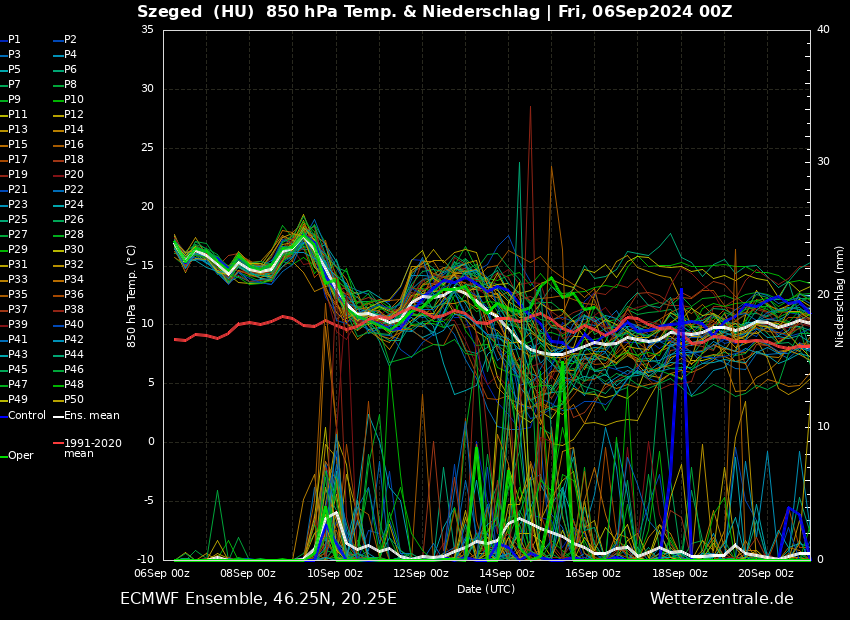
Task: Select the 10Sep 00z date tick
Action: pyautogui.click(x=334, y=573)
